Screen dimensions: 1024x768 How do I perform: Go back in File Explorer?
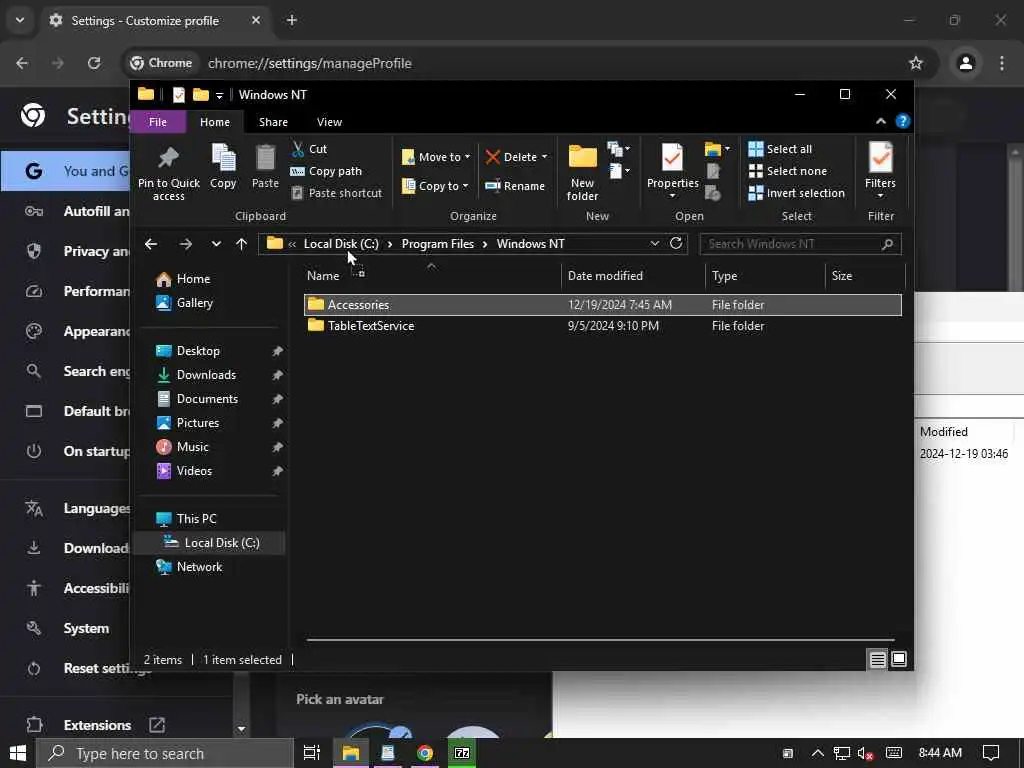(151, 244)
